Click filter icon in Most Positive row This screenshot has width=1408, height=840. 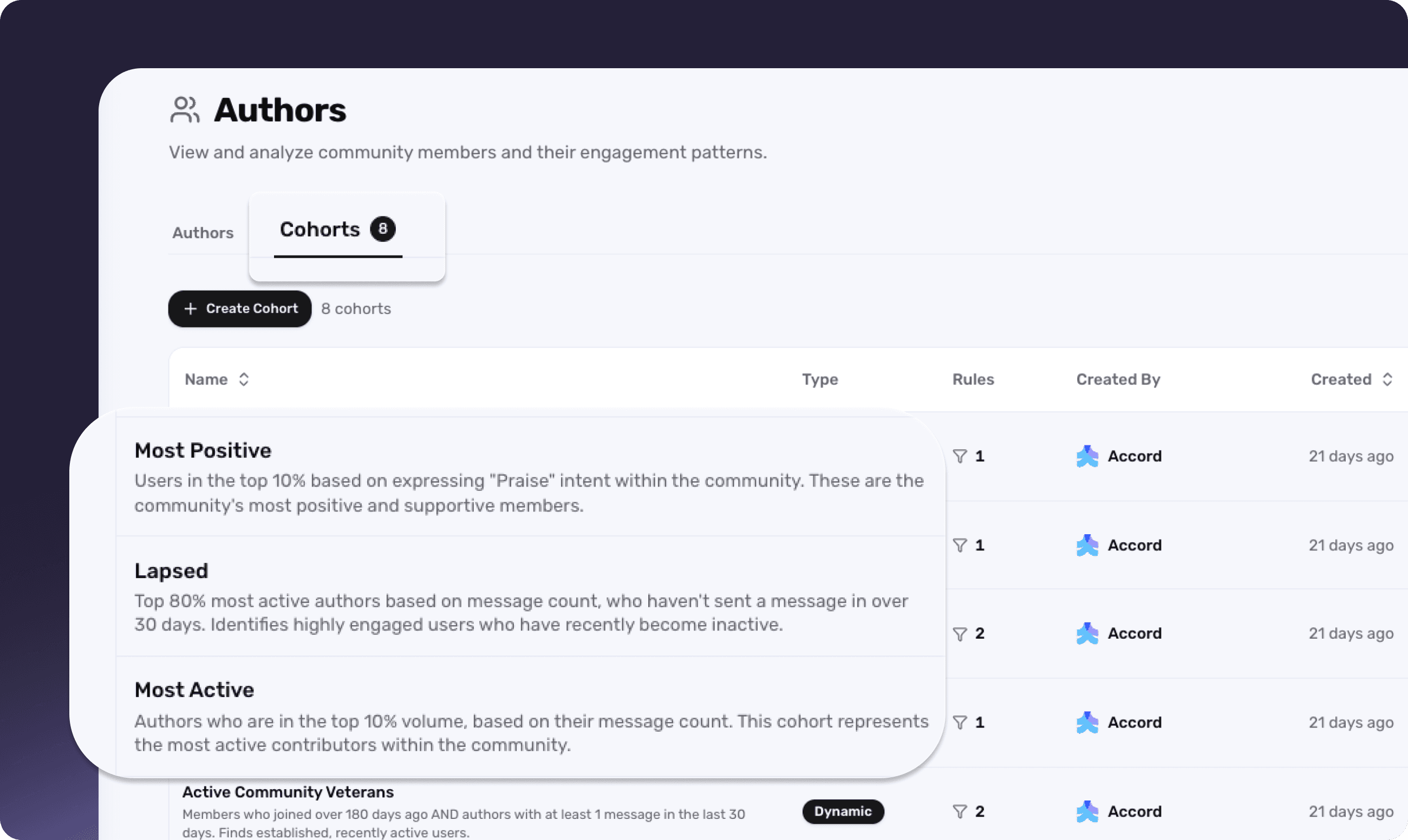pyautogui.click(x=960, y=456)
